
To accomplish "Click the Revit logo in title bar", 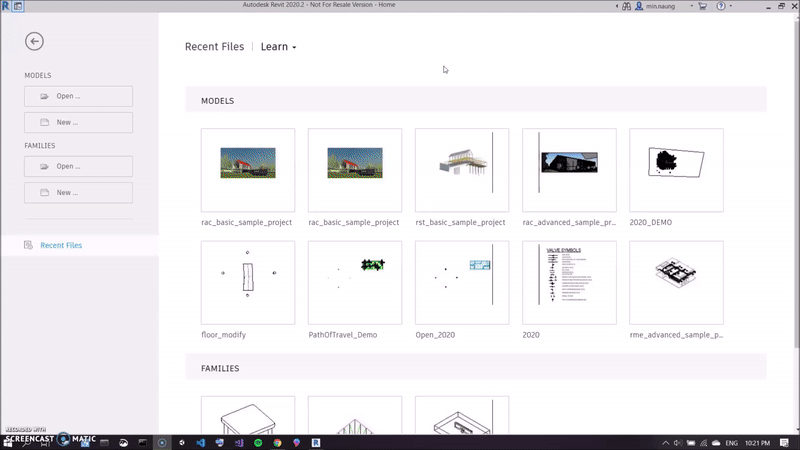I will tap(5, 5).
